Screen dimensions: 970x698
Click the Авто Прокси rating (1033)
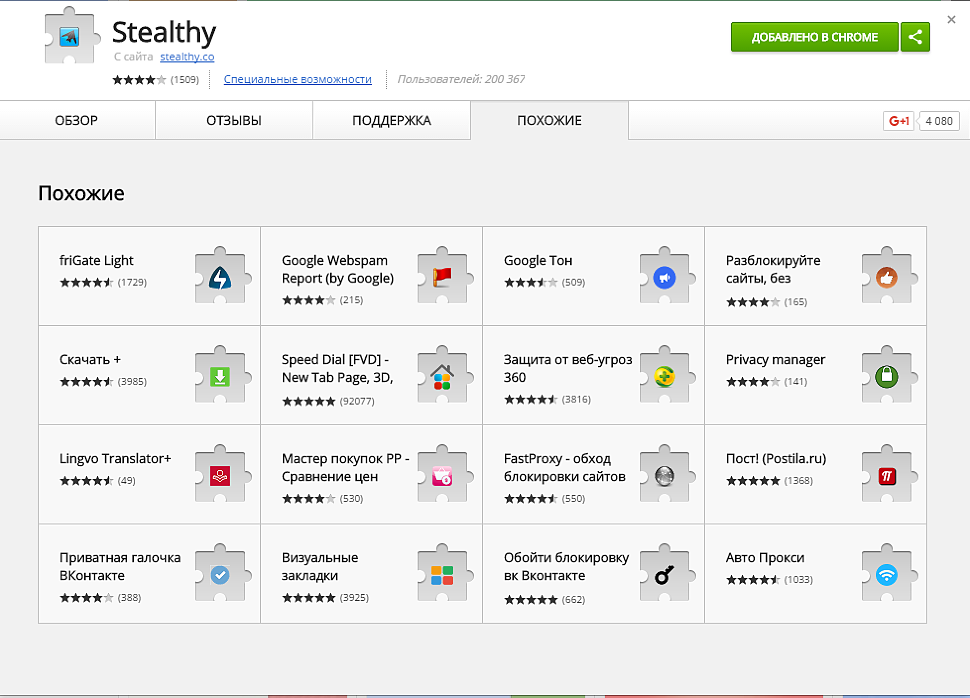tap(770, 580)
